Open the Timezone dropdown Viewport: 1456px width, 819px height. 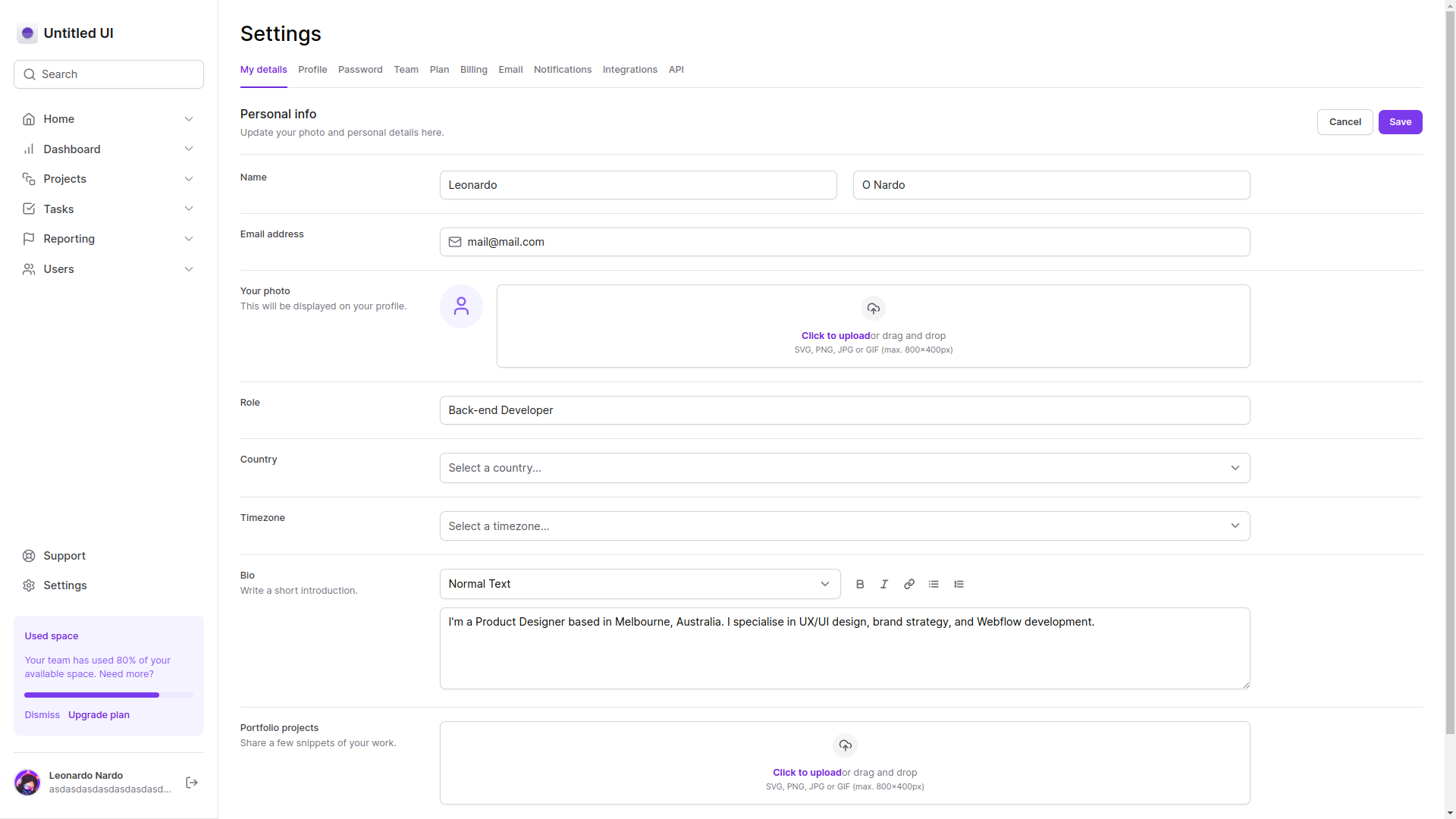844,526
